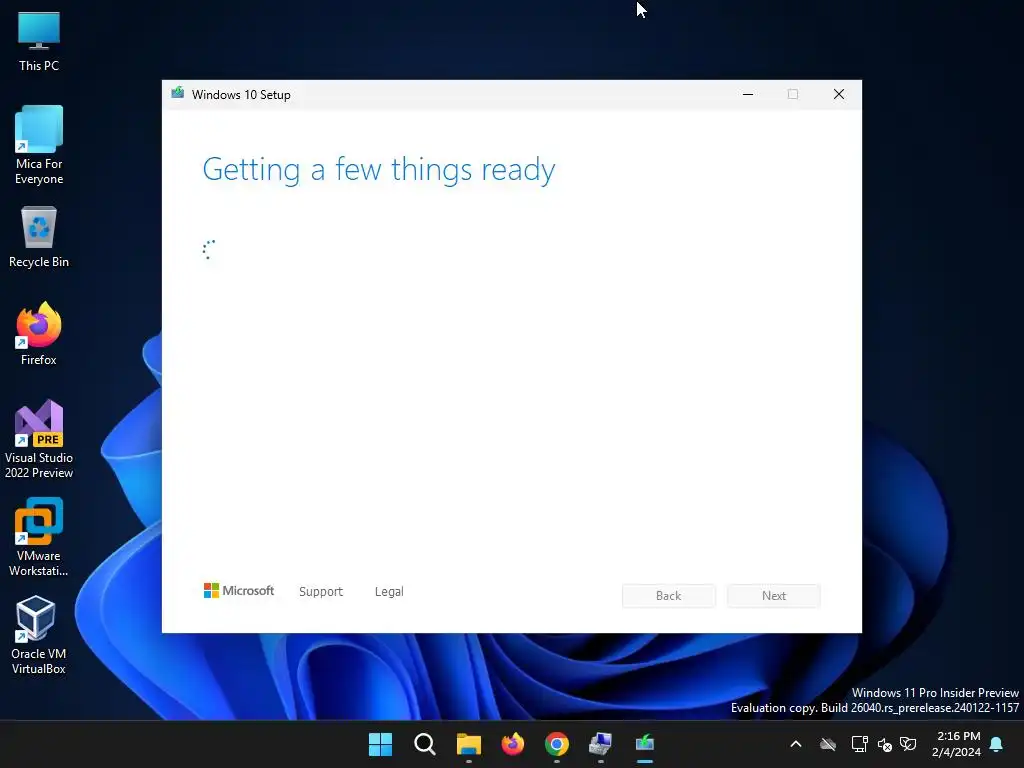Open This PC desktop icon
This screenshot has height=768, width=1024.
(39, 41)
